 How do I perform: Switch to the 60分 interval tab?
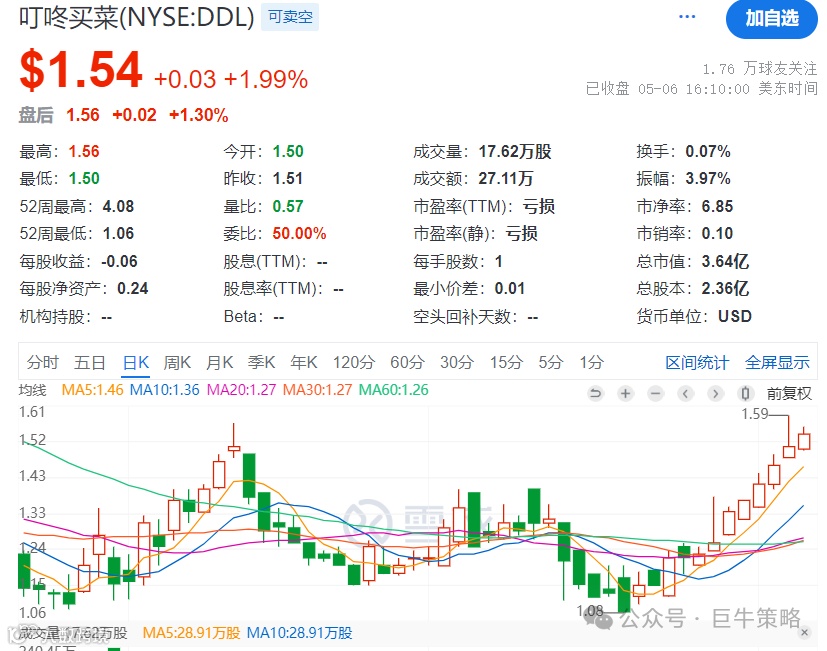pyautogui.click(x=407, y=362)
